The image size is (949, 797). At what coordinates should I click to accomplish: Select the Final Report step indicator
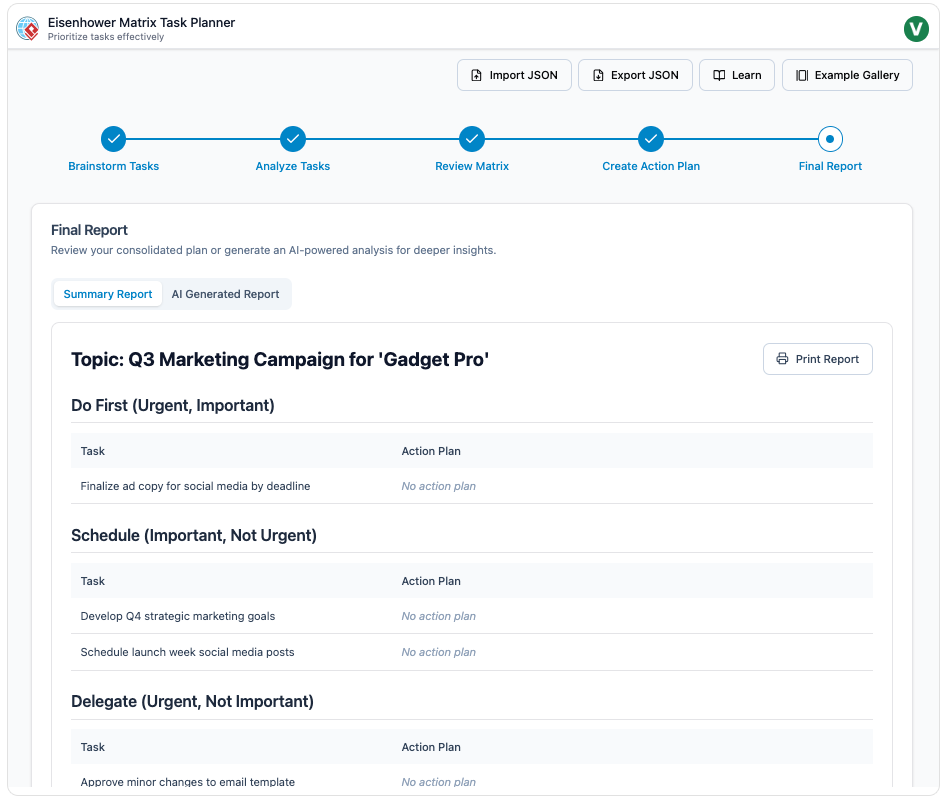point(830,139)
